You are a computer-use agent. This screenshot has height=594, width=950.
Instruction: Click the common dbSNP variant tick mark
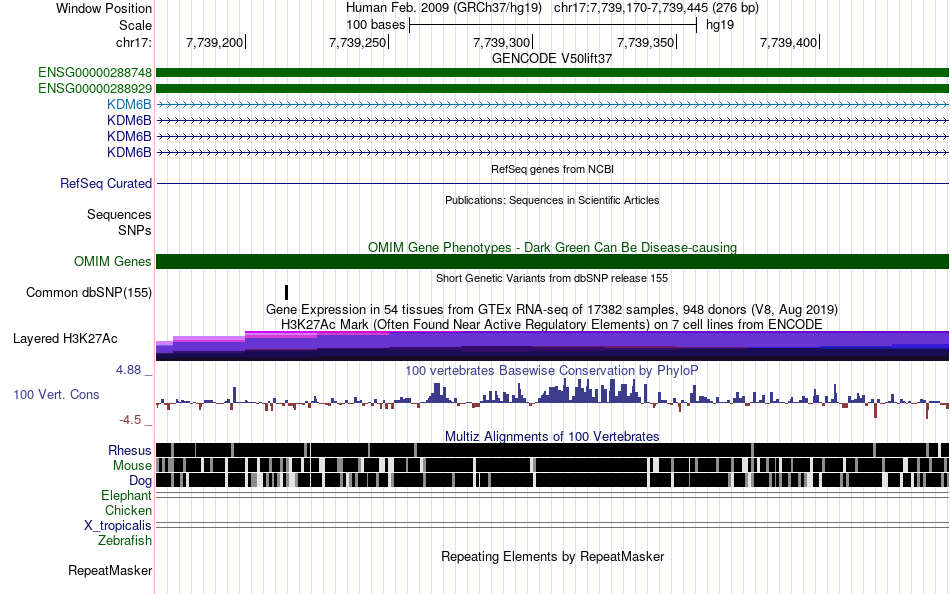click(287, 293)
